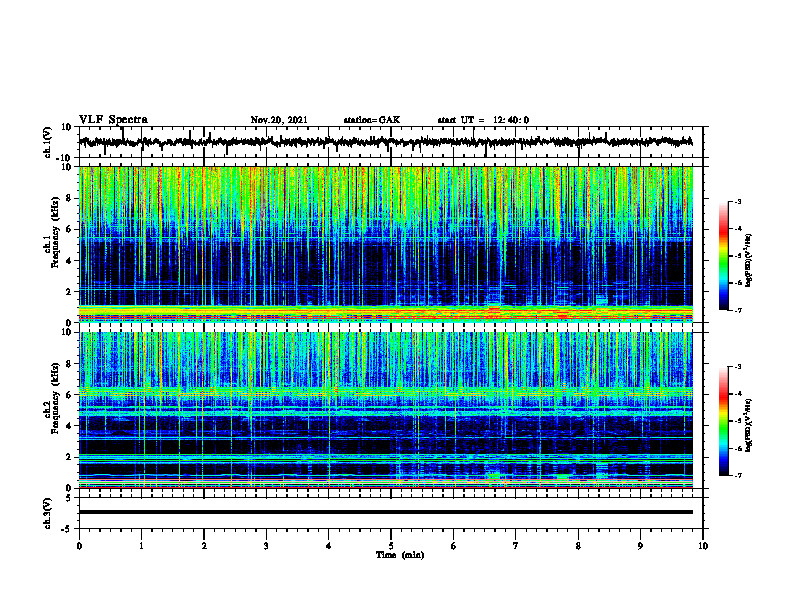Click the "station=GAK" header label
This screenshot has height=612, width=792.
(372, 120)
